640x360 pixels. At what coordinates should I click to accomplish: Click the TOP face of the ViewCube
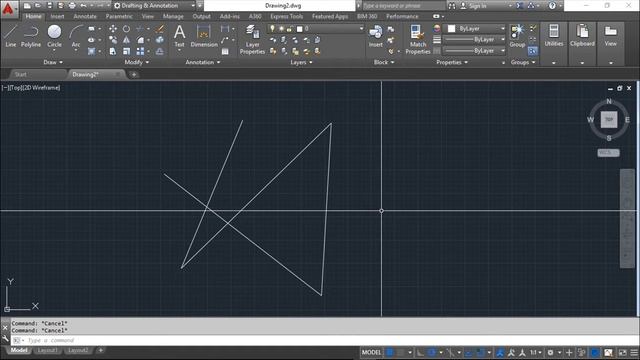click(x=609, y=120)
